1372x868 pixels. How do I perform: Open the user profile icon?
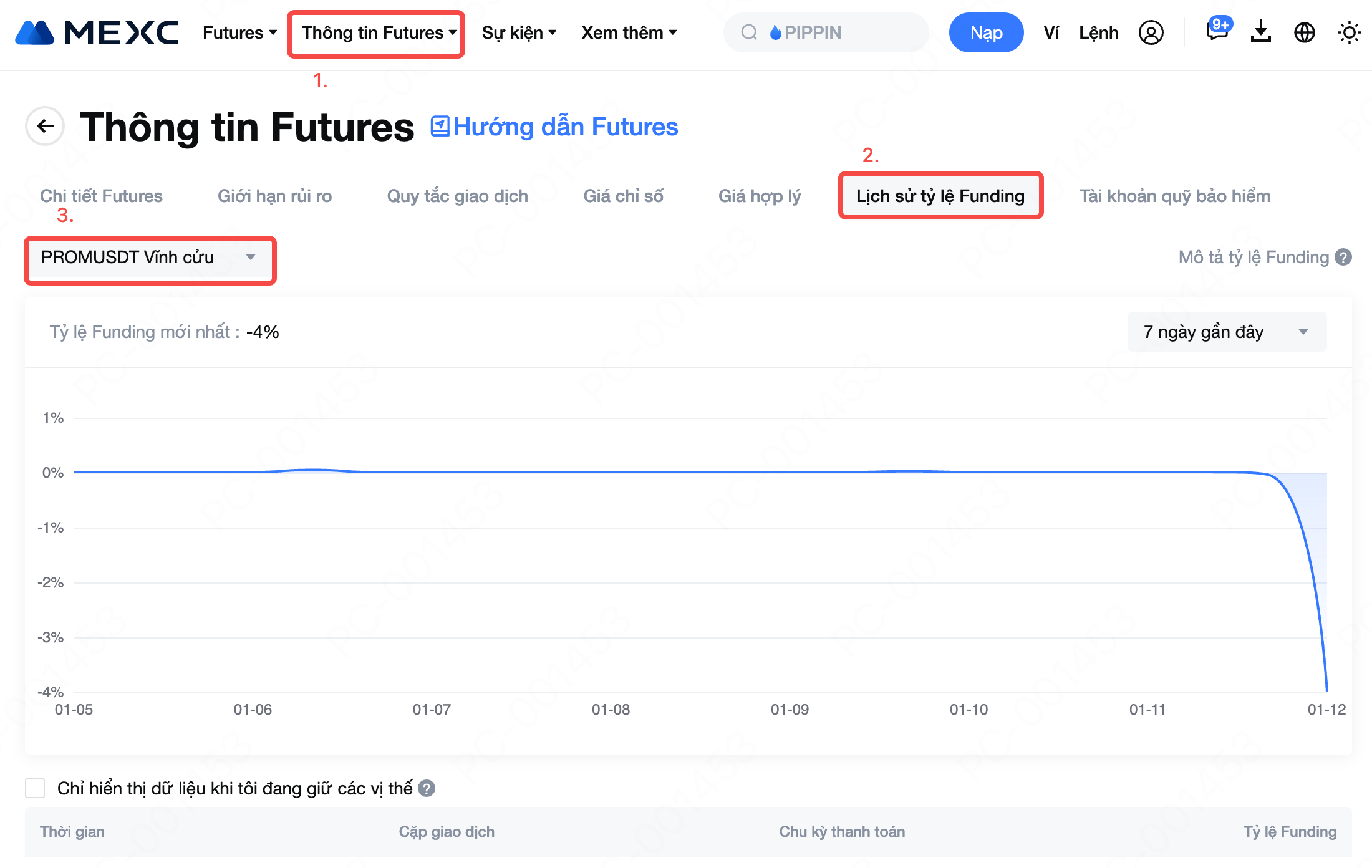pos(1151,32)
